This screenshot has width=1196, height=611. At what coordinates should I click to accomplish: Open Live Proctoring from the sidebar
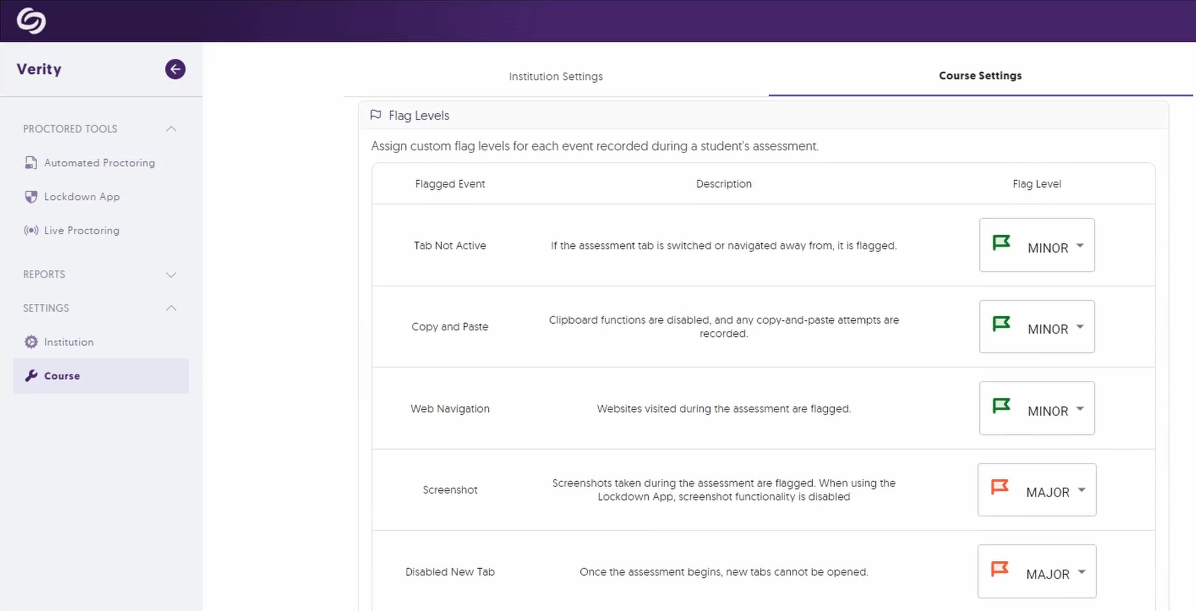pyautogui.click(x=31, y=230)
